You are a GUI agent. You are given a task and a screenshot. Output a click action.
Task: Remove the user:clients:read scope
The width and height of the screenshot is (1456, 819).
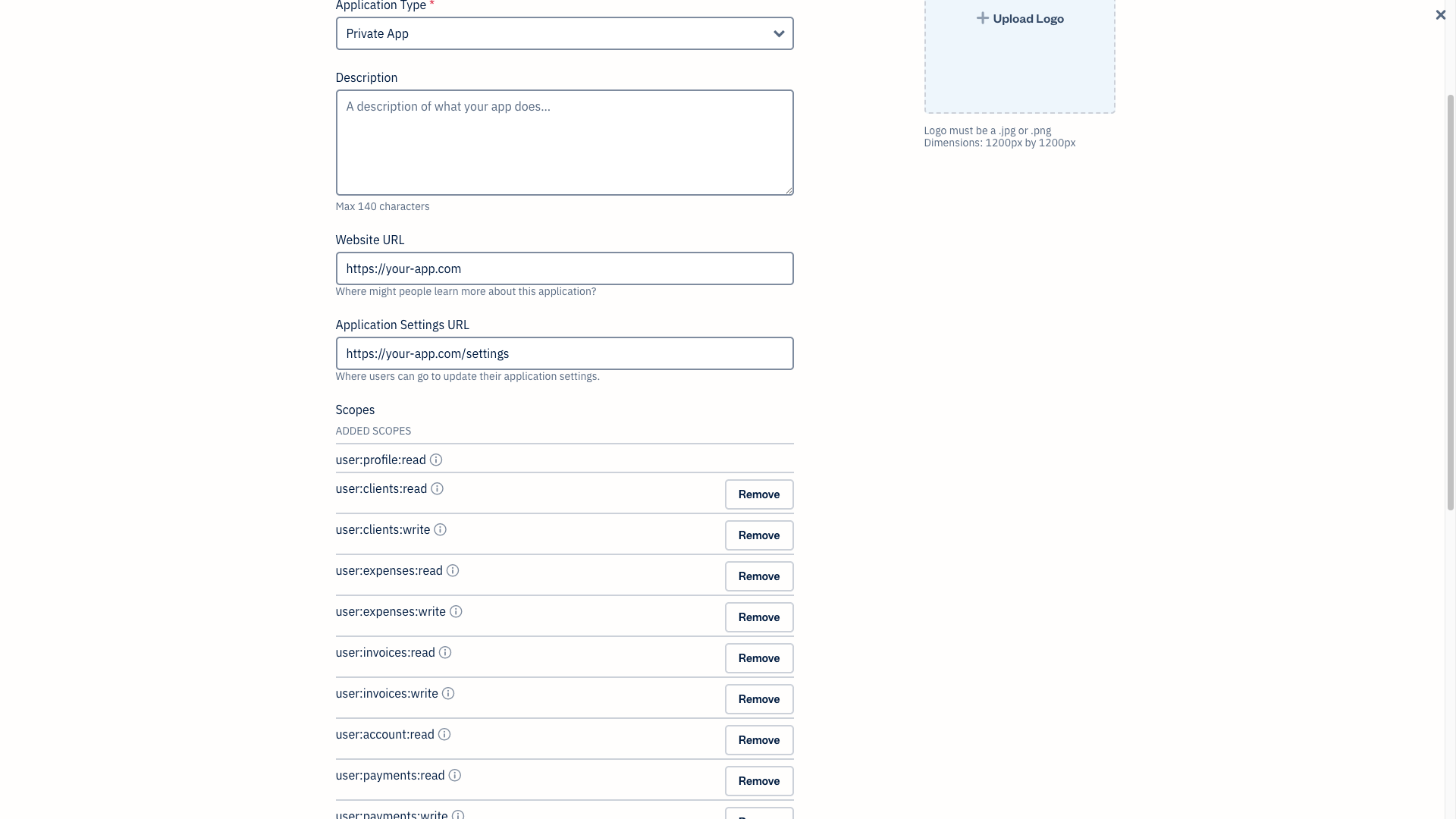tap(759, 494)
